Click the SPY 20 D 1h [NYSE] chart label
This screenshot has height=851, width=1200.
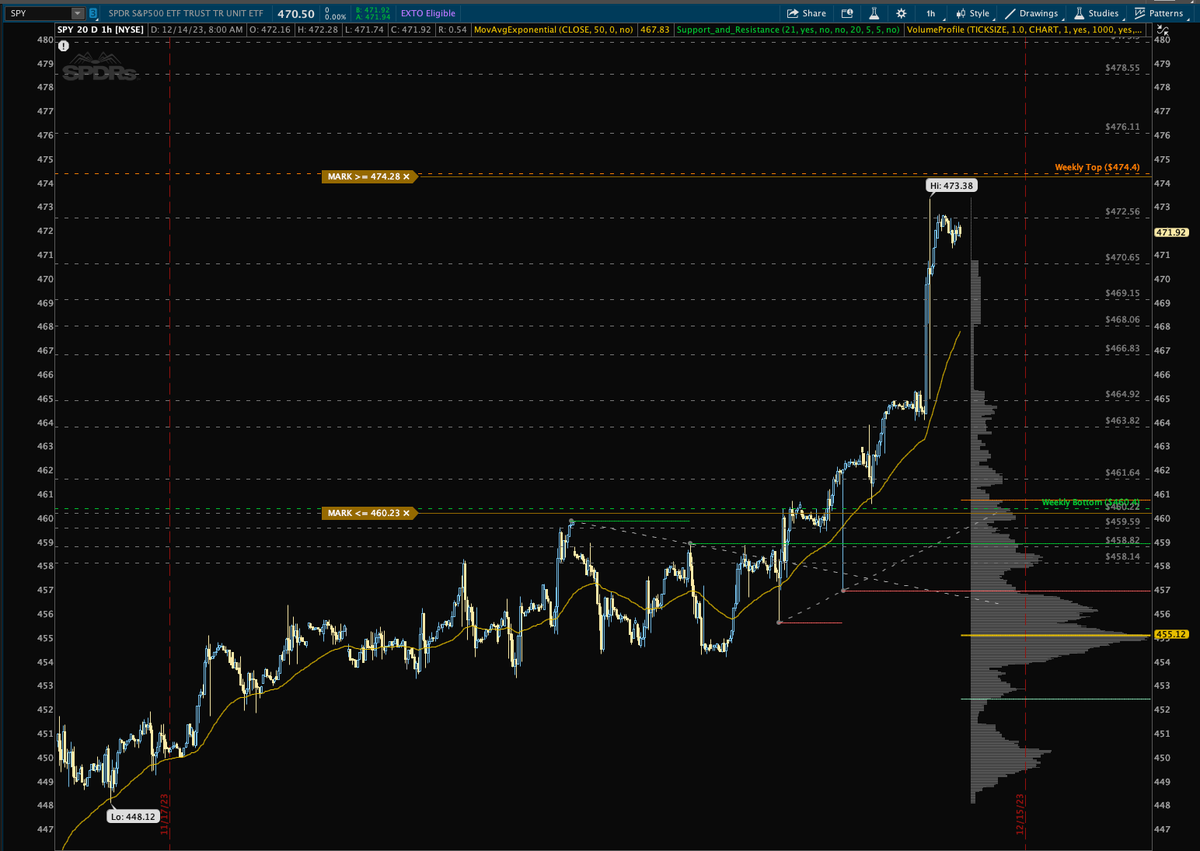[x=102, y=31]
